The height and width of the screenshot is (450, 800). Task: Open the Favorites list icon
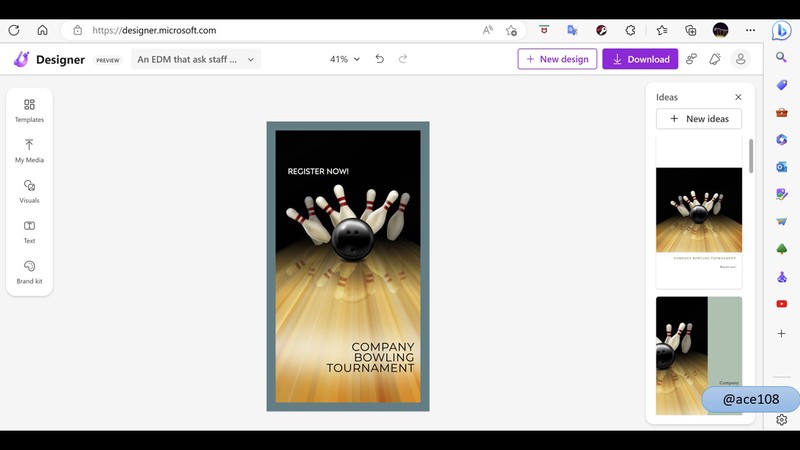click(x=662, y=30)
